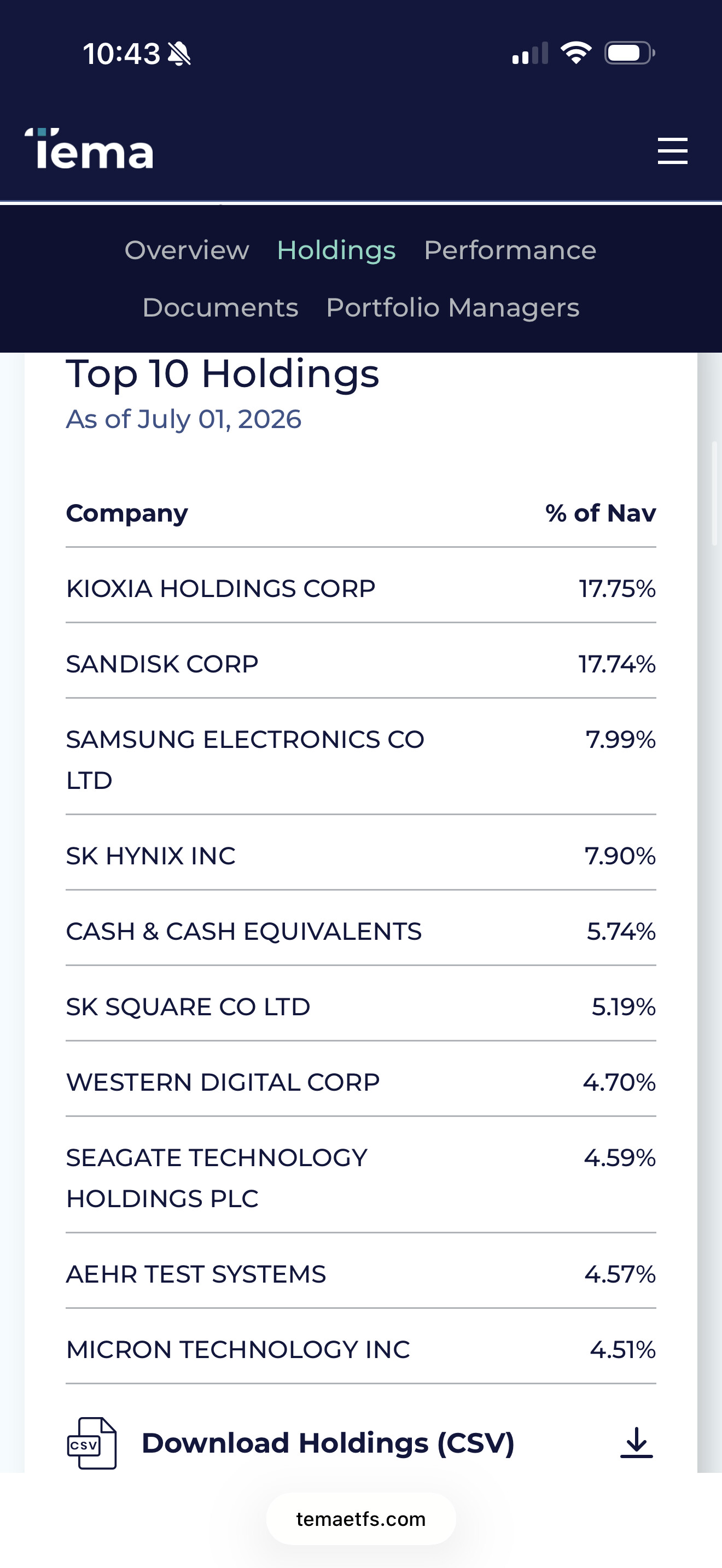This screenshot has height=1568, width=722.
Task: Click Download Holdings (CSV) link
Action: (x=328, y=1443)
